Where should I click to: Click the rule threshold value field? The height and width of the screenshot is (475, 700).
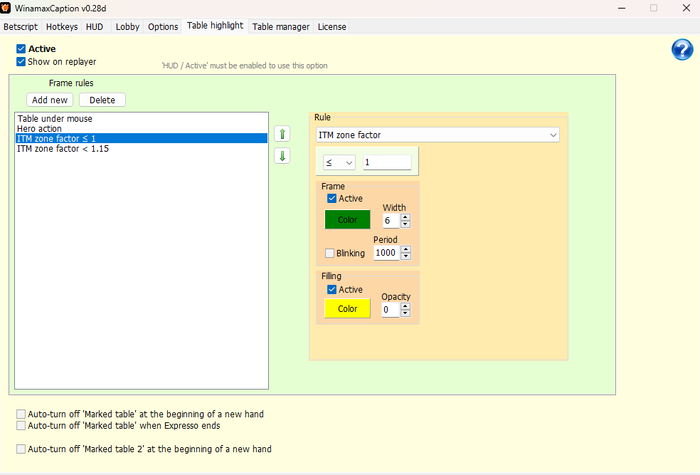(x=387, y=162)
